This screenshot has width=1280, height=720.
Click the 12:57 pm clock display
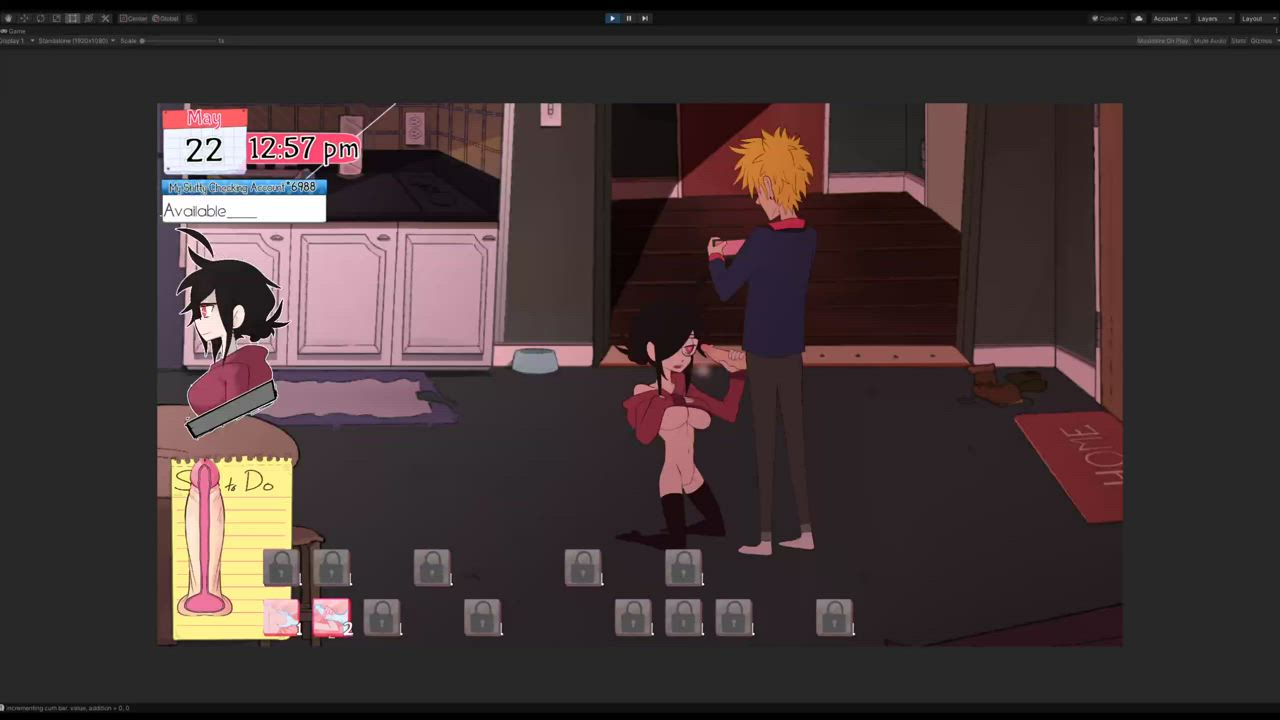click(x=303, y=150)
